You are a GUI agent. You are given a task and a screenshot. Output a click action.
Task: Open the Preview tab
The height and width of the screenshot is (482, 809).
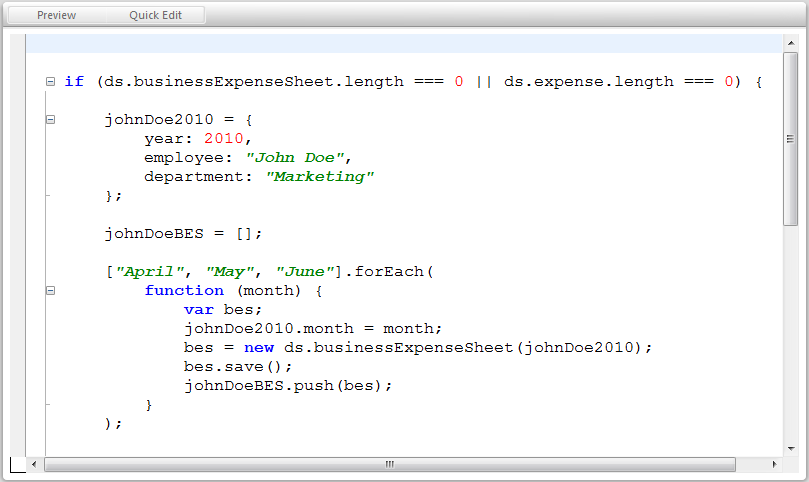tap(56, 15)
